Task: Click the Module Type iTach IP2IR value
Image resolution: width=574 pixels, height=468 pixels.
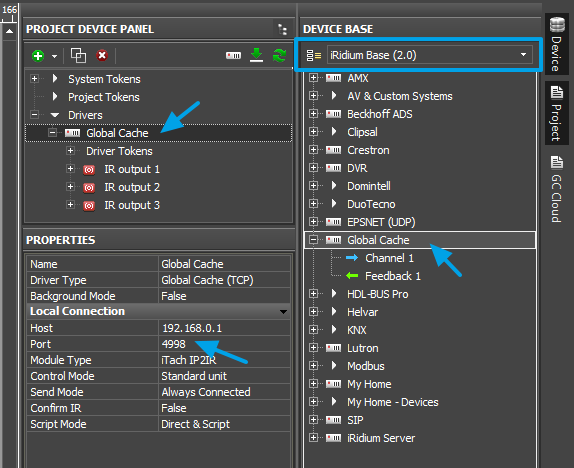Action: (x=224, y=360)
